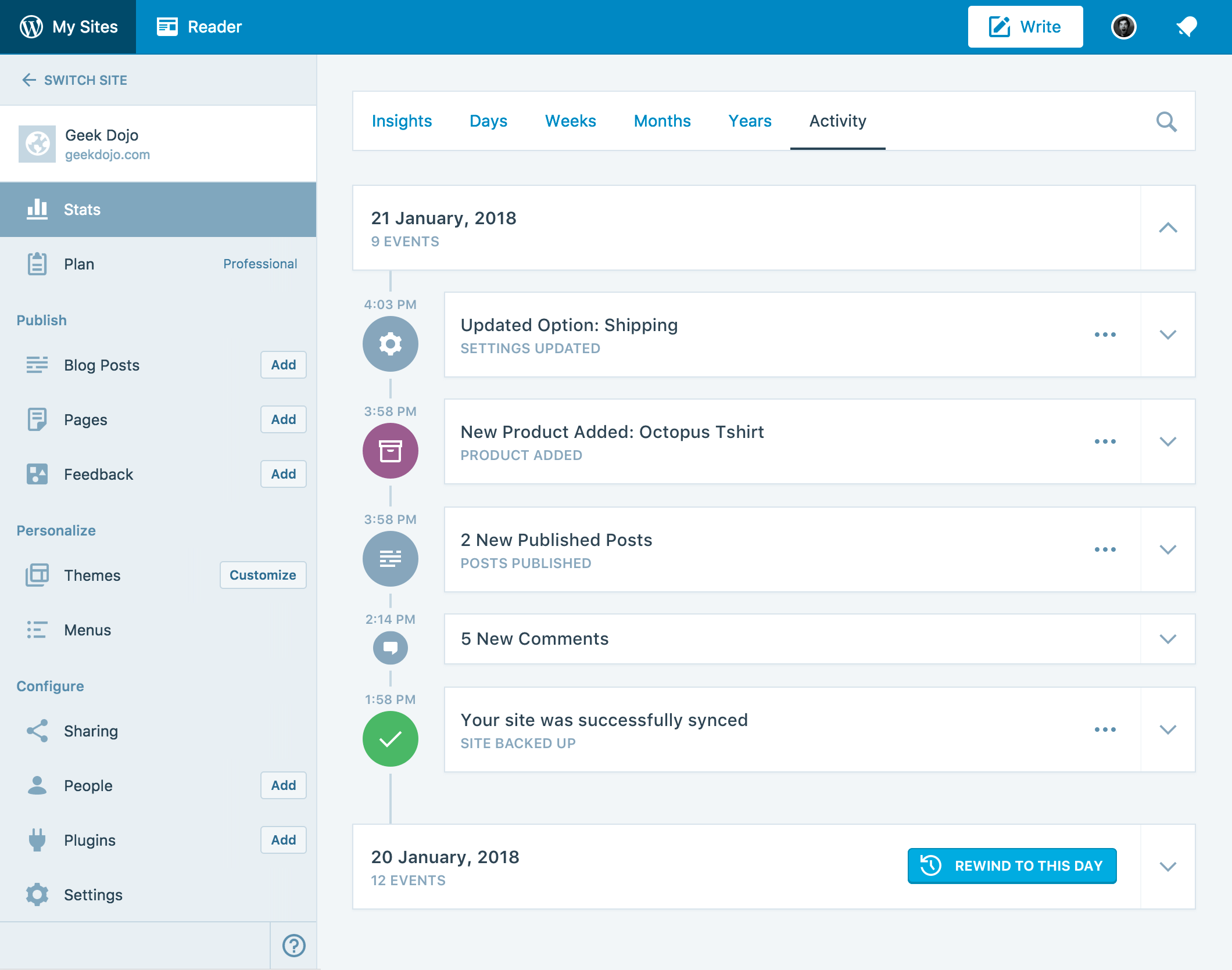Click the search magnifier icon
Screen dimensions: 1232x970
point(1166,121)
